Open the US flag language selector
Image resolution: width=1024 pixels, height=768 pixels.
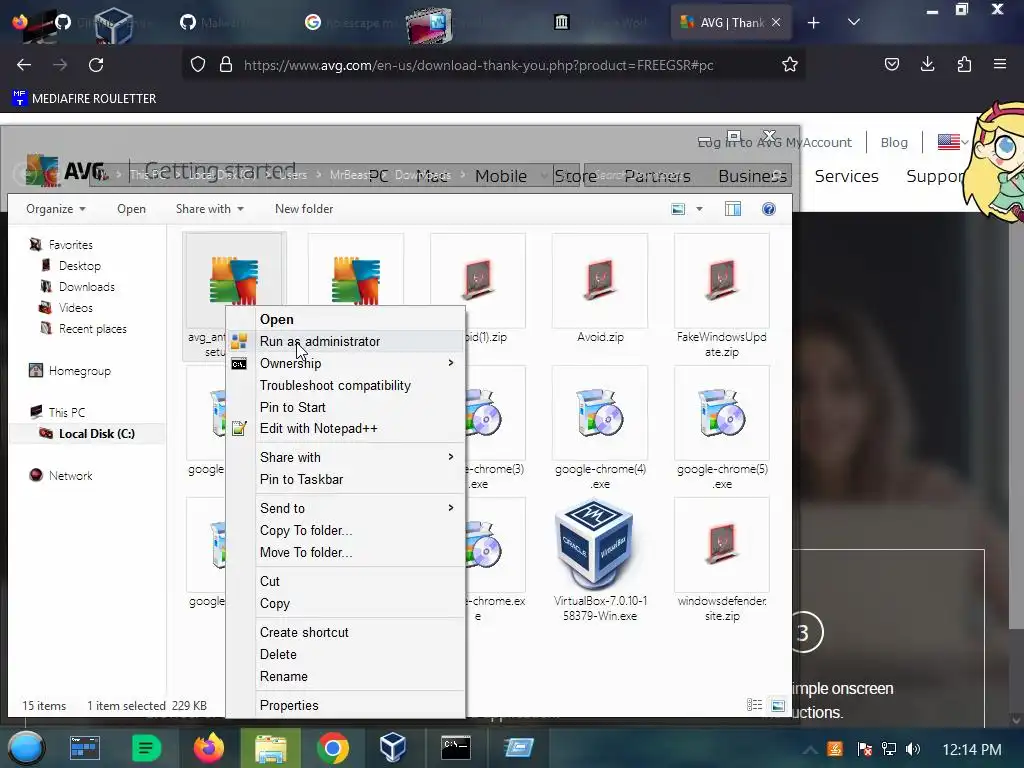[953, 142]
